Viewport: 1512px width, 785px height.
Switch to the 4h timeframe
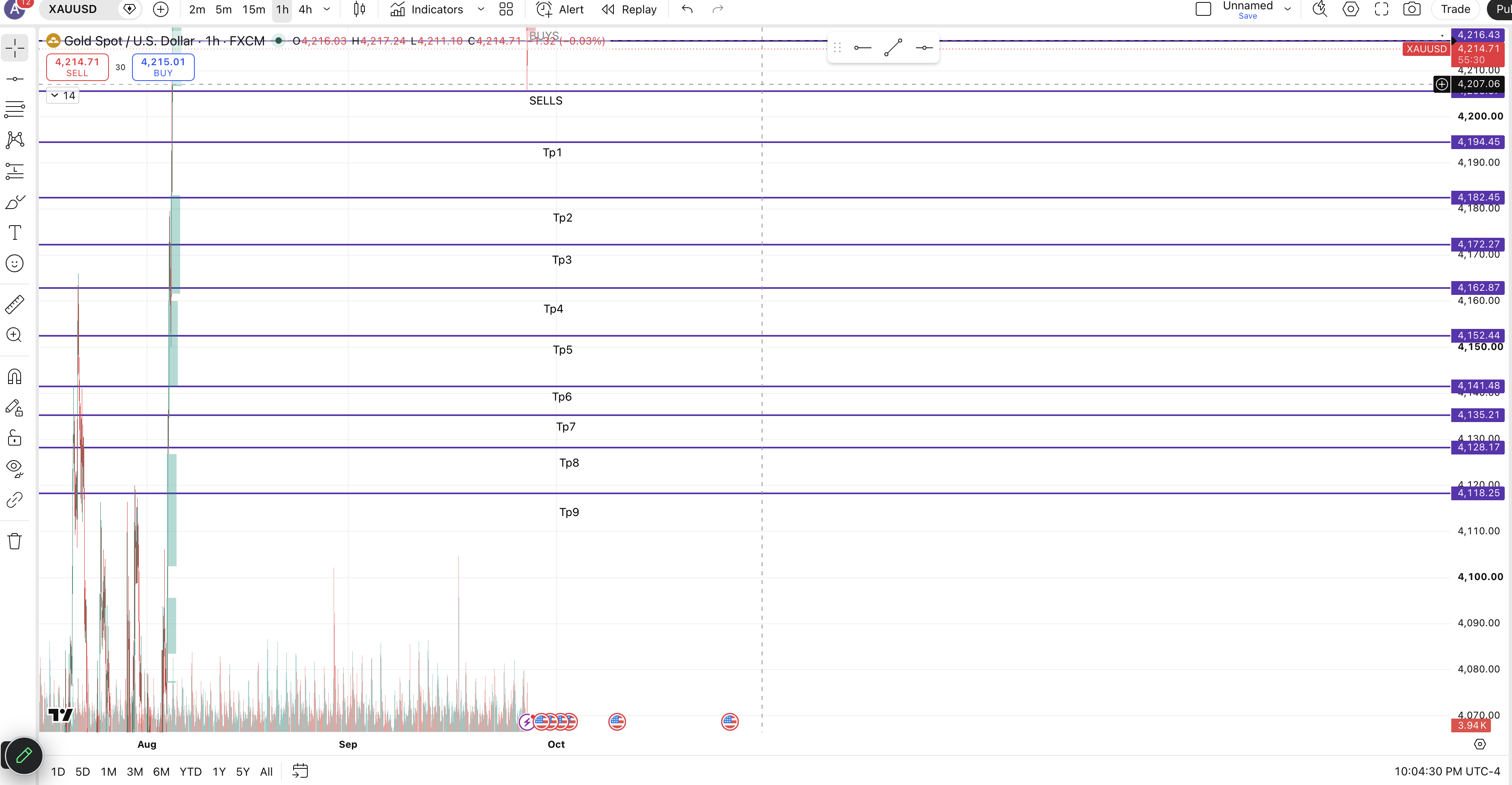coord(305,9)
